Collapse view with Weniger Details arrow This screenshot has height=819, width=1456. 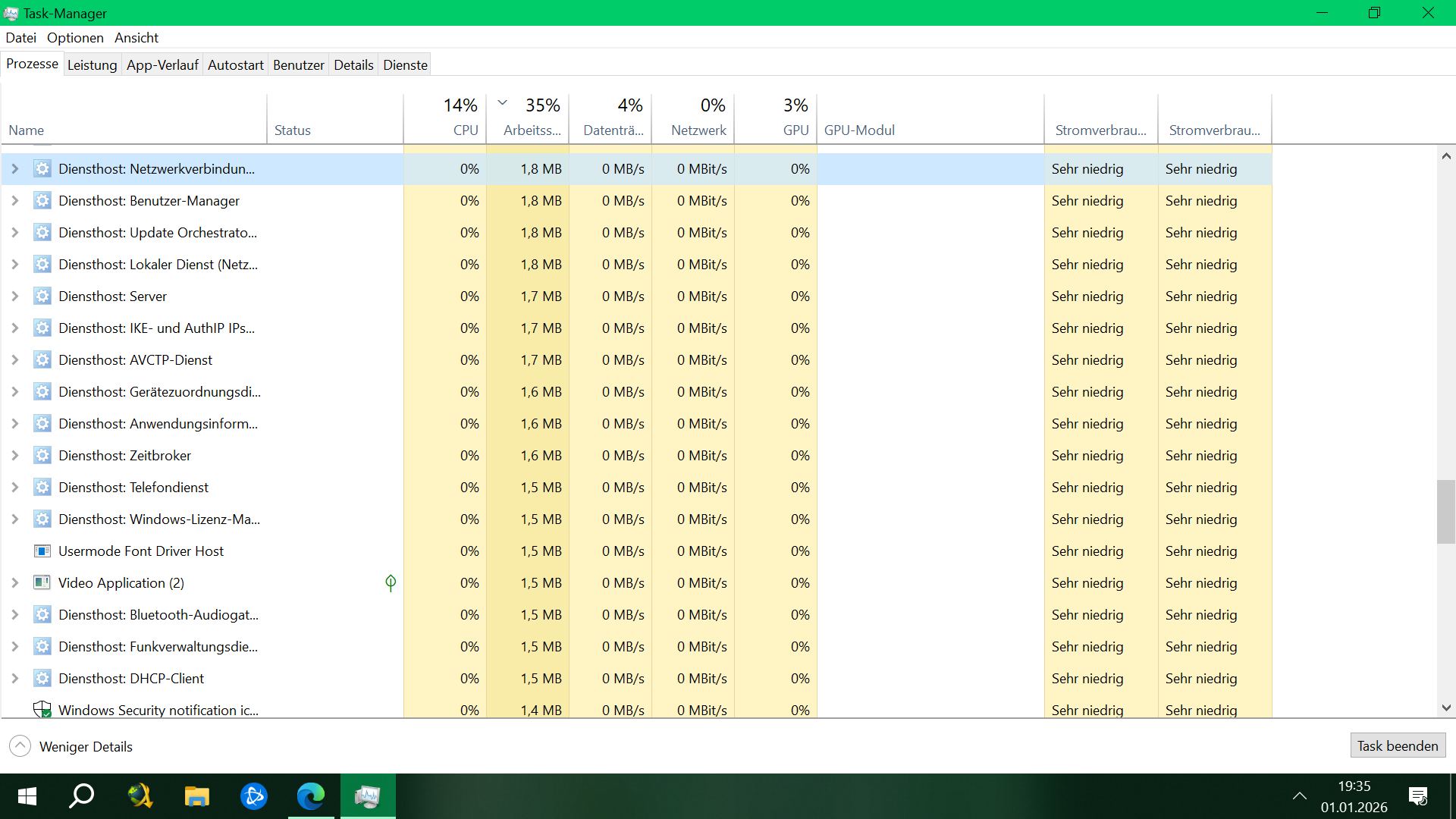pyautogui.click(x=20, y=746)
